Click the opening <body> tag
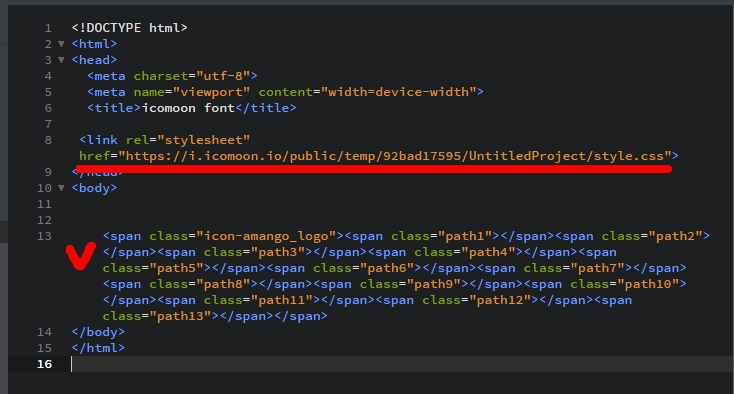This screenshot has height=394, width=734. [x=95, y=188]
